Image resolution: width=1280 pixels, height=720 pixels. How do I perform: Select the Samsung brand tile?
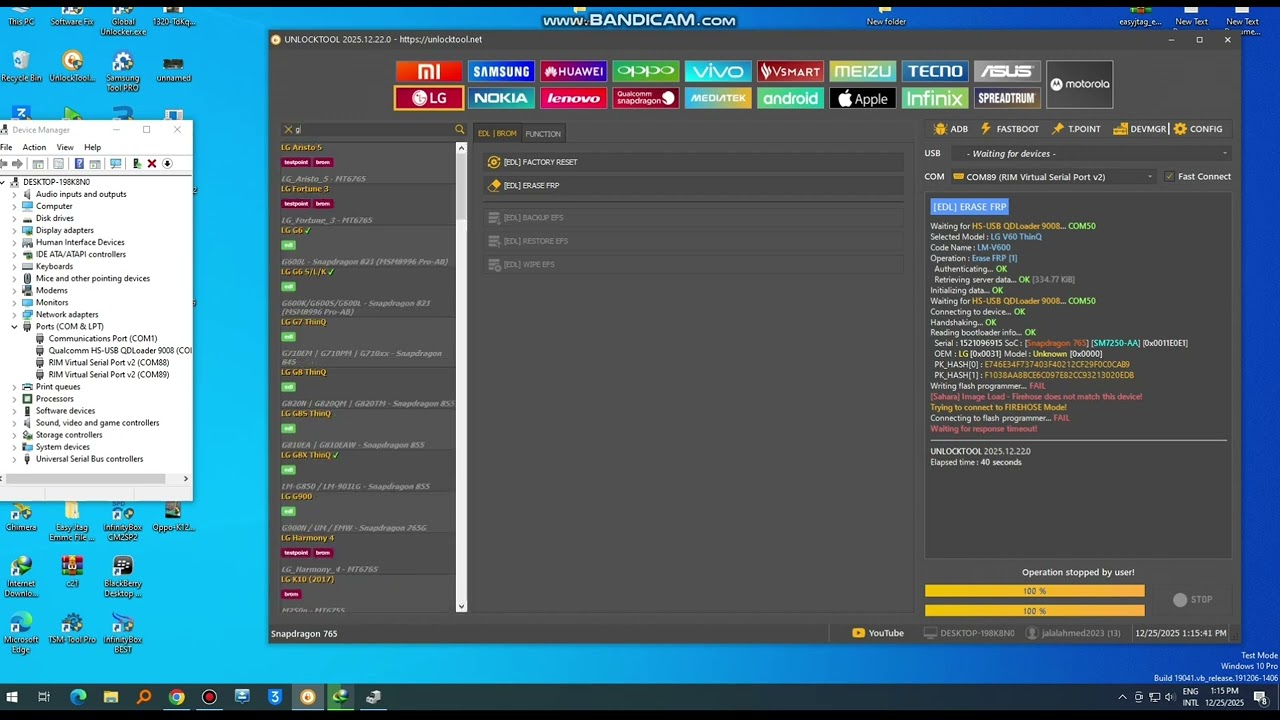[501, 71]
